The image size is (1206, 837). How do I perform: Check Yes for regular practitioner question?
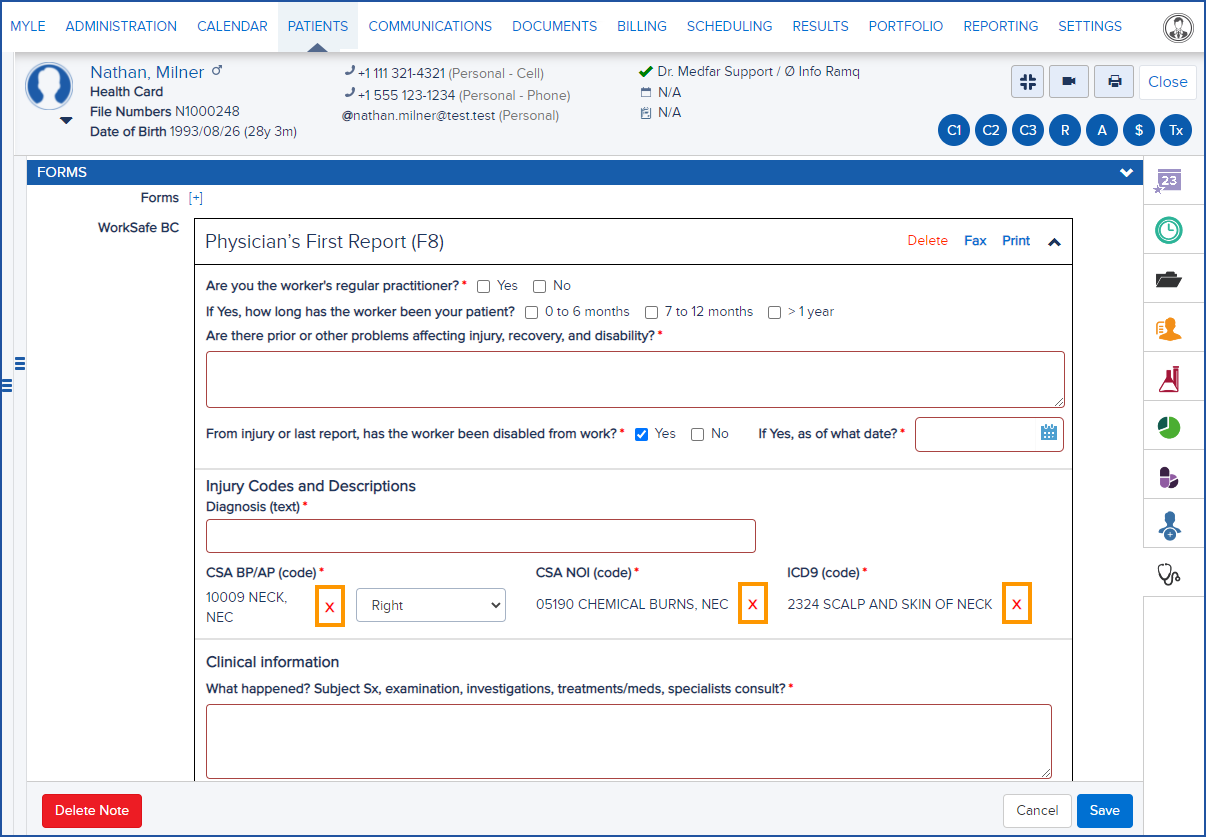484,286
